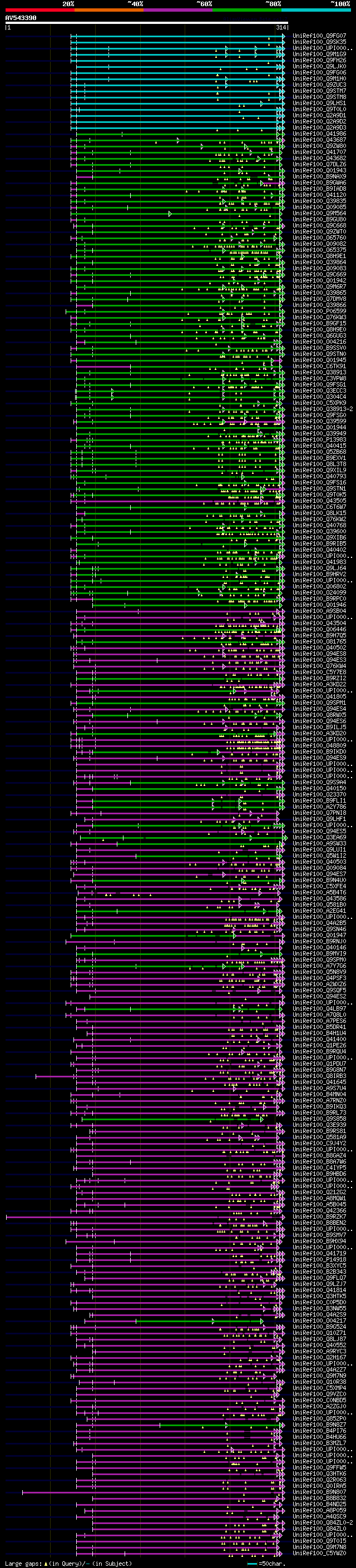Select UniRef100_B9GU80 label
Screen dimensions: 356x1568
319,219
